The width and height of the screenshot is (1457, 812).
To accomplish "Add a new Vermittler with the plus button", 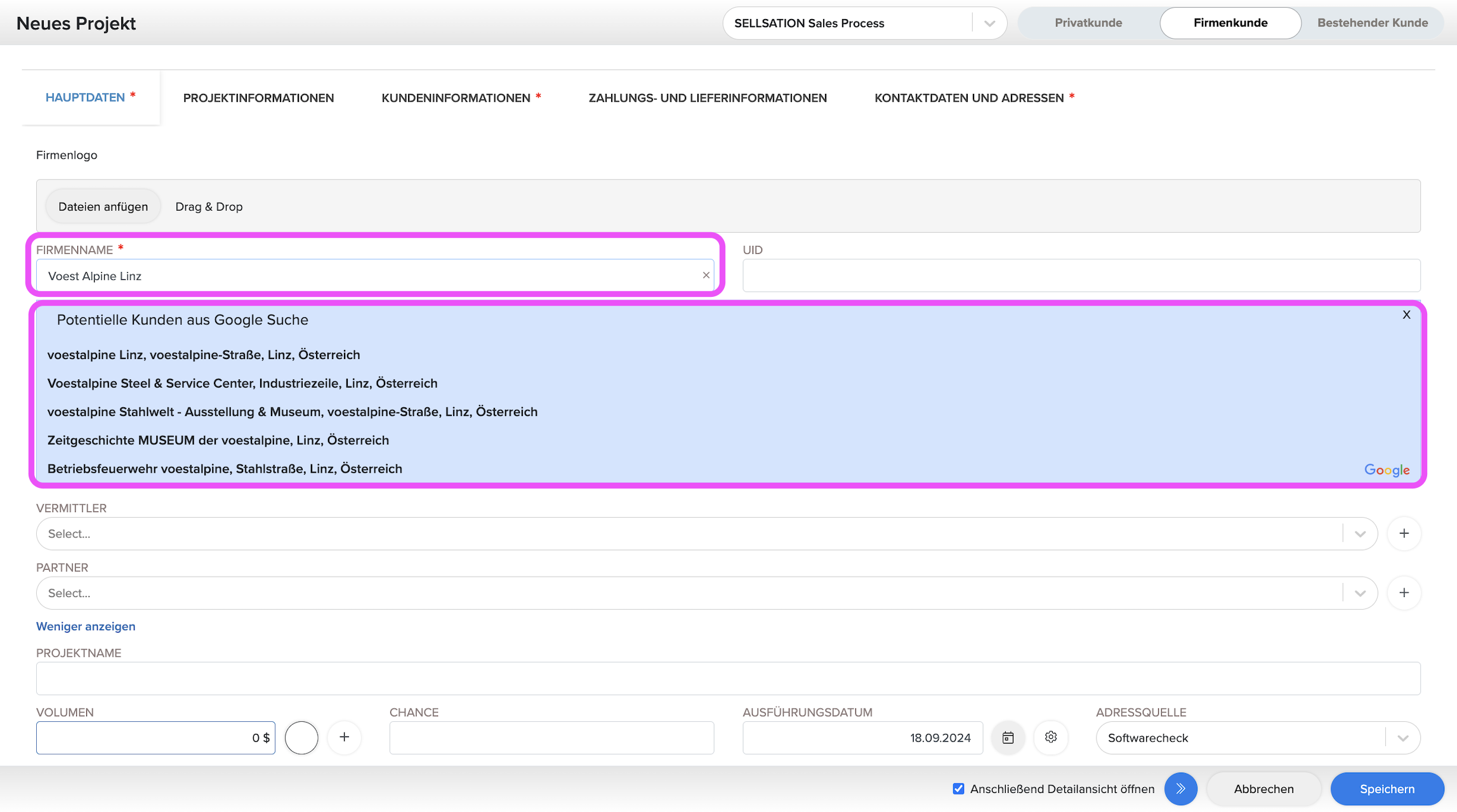I will pyautogui.click(x=1404, y=534).
